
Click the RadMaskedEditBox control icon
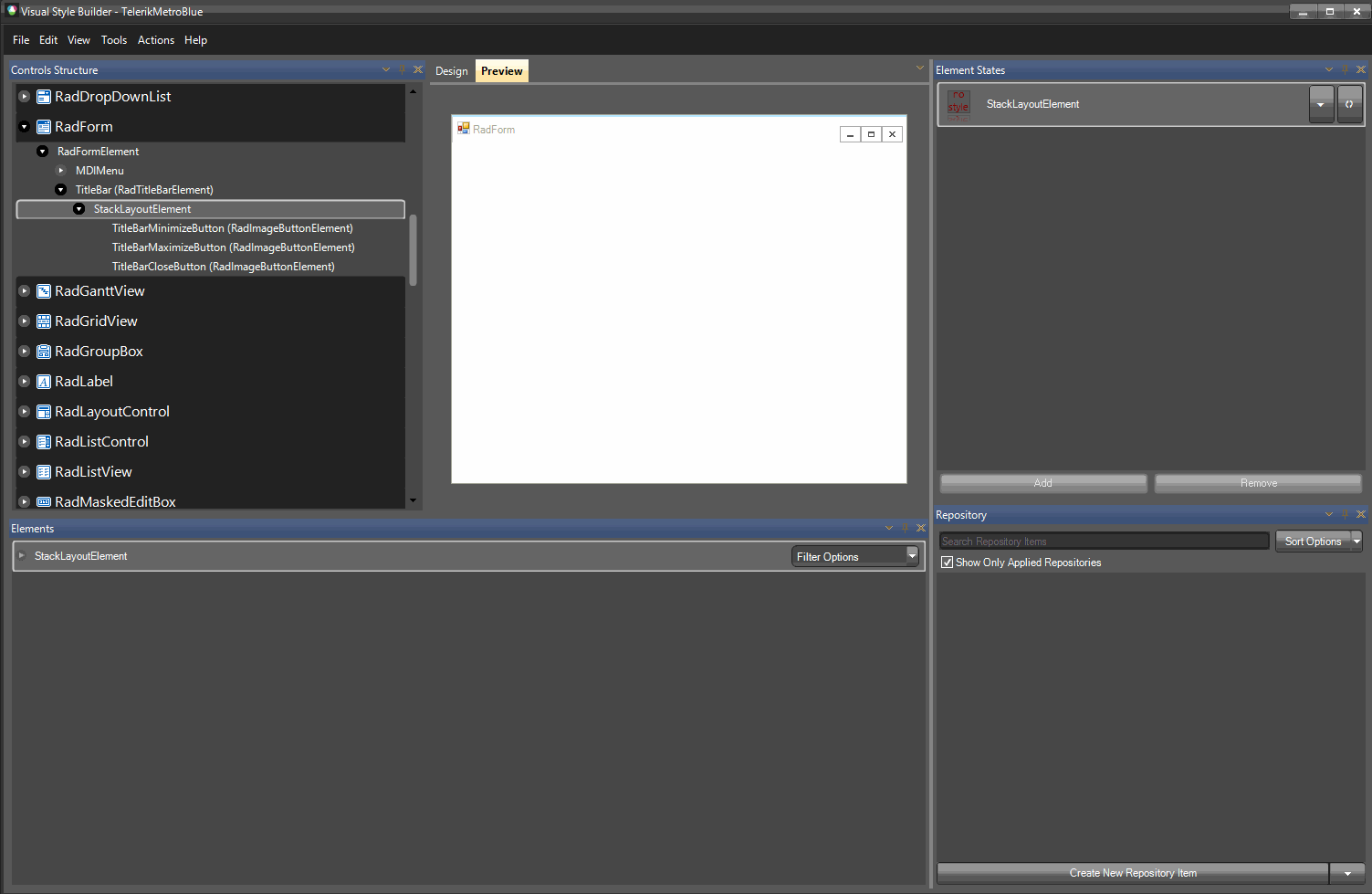(x=43, y=502)
